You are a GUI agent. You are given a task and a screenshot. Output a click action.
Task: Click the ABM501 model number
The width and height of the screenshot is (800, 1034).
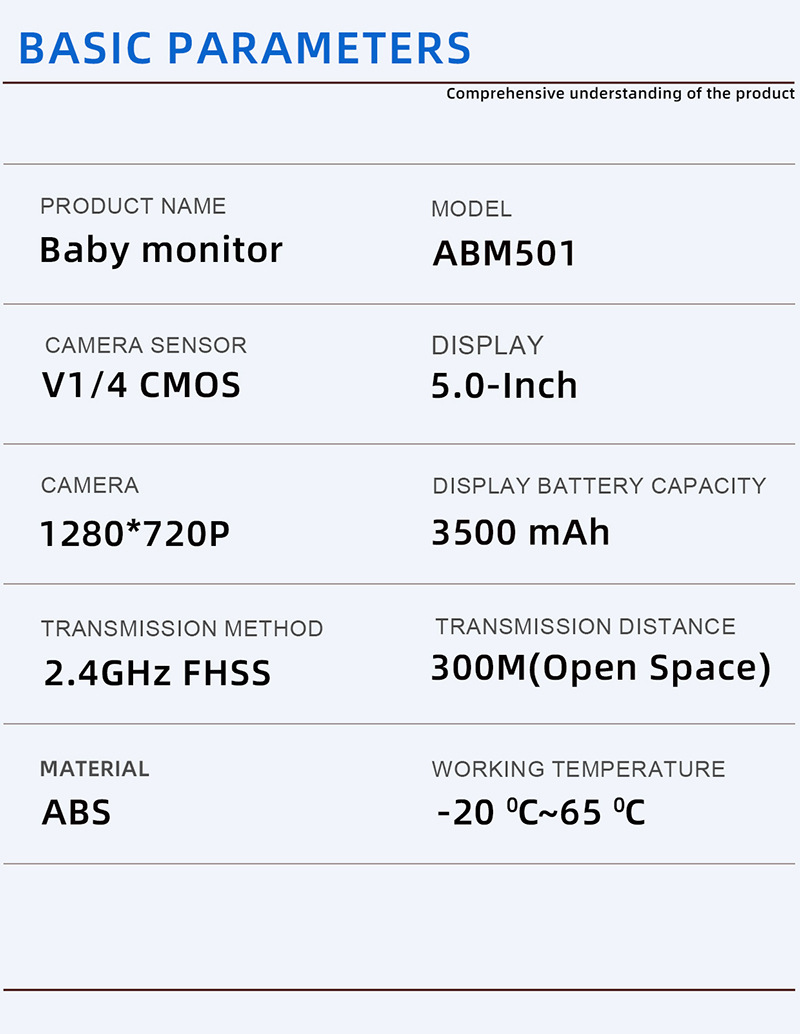pos(505,254)
